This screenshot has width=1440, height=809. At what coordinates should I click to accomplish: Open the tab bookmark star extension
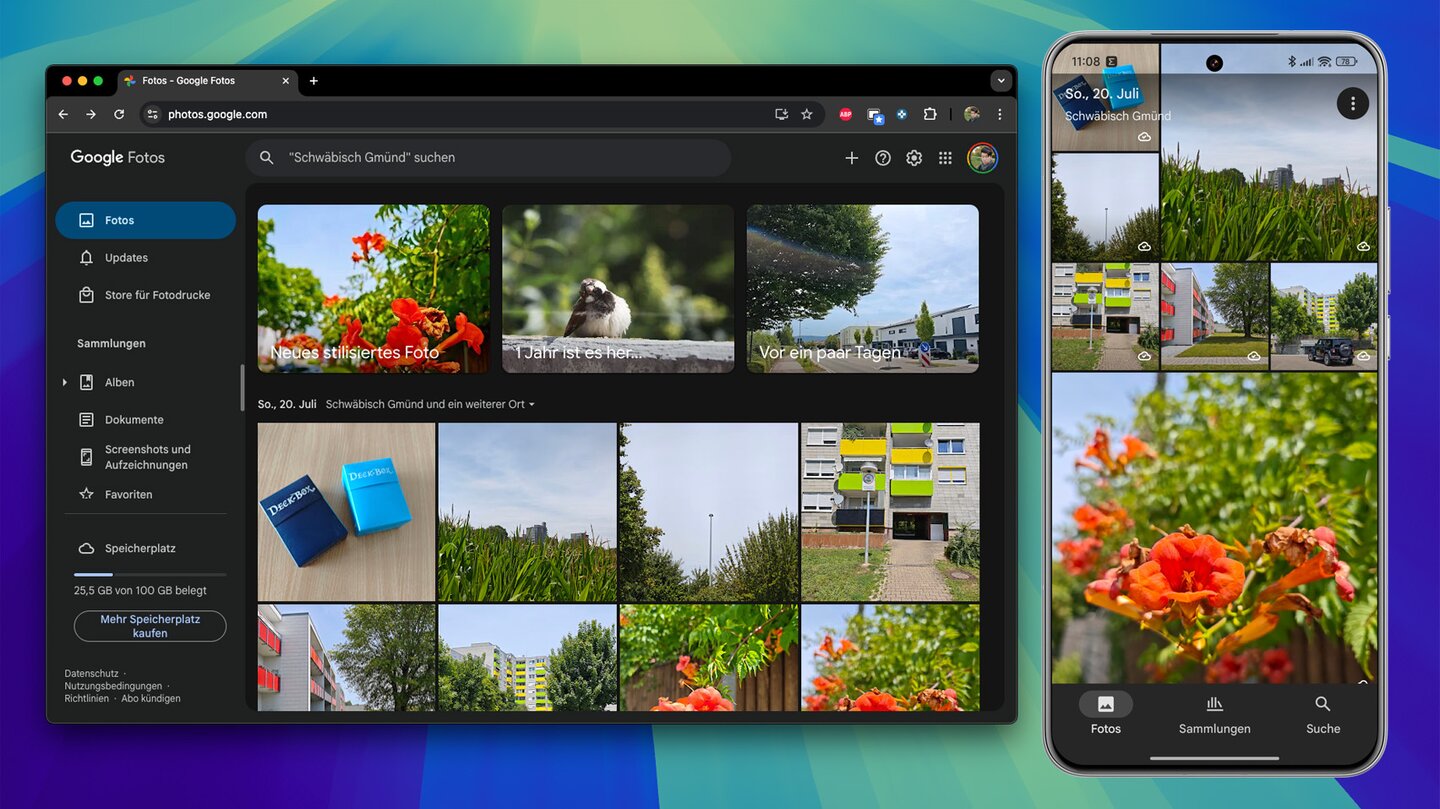875,115
